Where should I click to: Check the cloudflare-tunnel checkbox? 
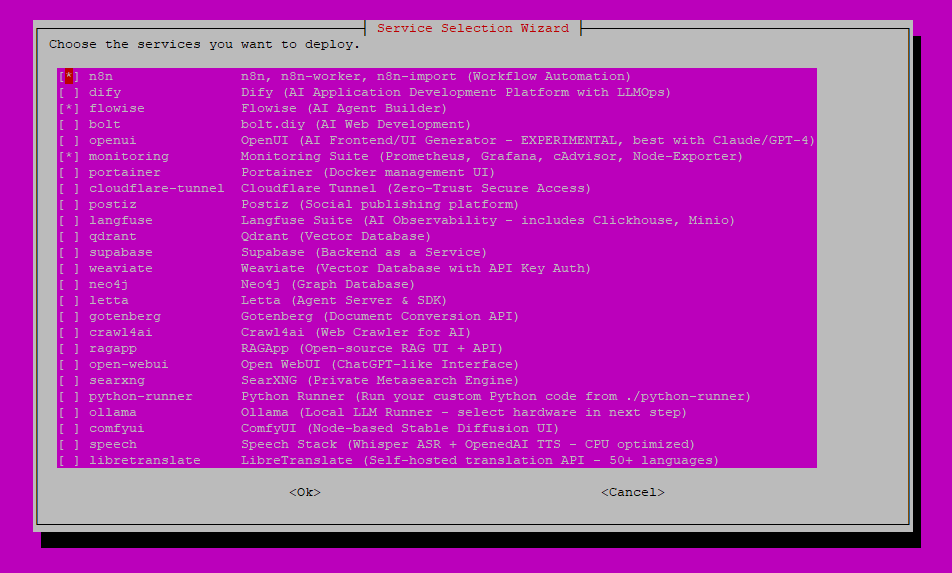click(69, 188)
